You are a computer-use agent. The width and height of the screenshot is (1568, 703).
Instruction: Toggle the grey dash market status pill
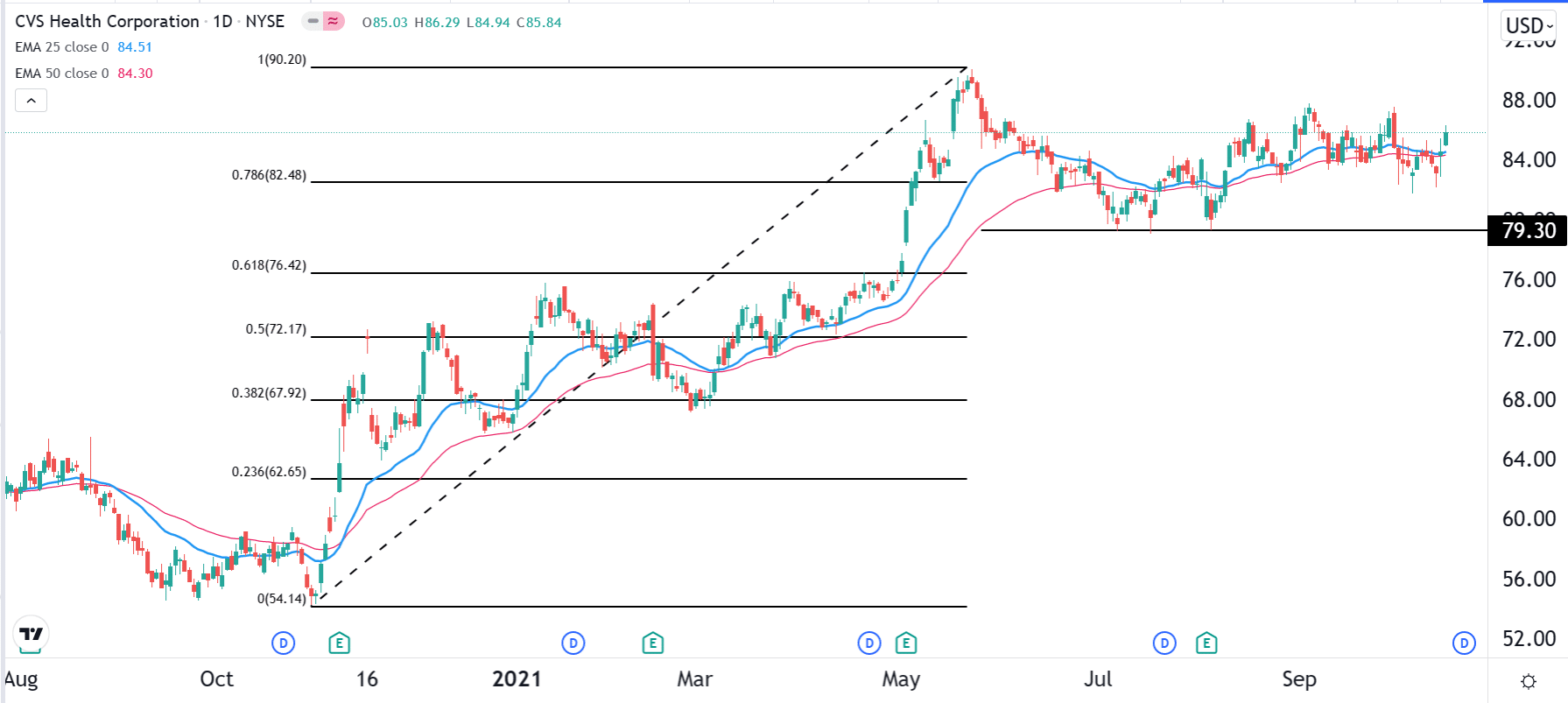pos(313,21)
